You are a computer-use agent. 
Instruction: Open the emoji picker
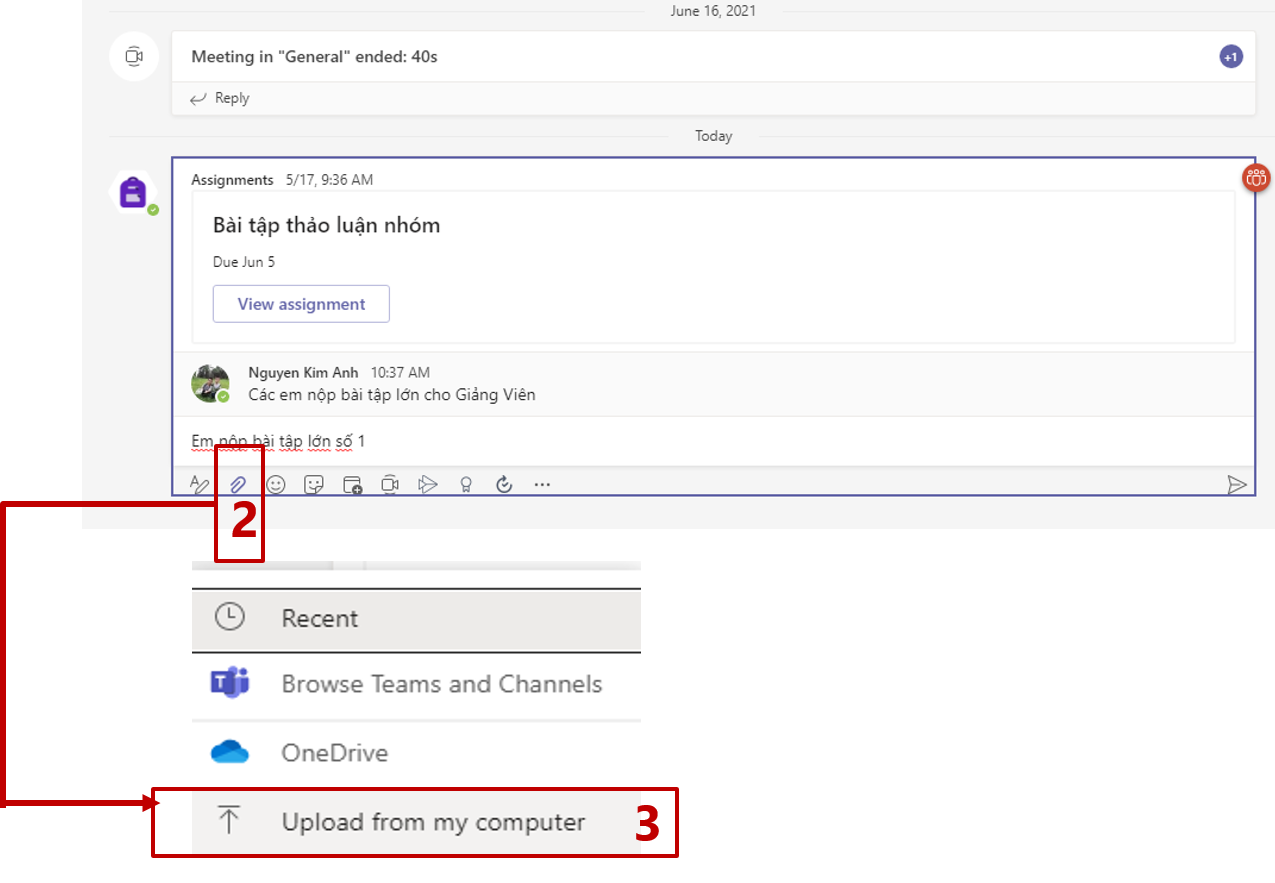pos(276,485)
